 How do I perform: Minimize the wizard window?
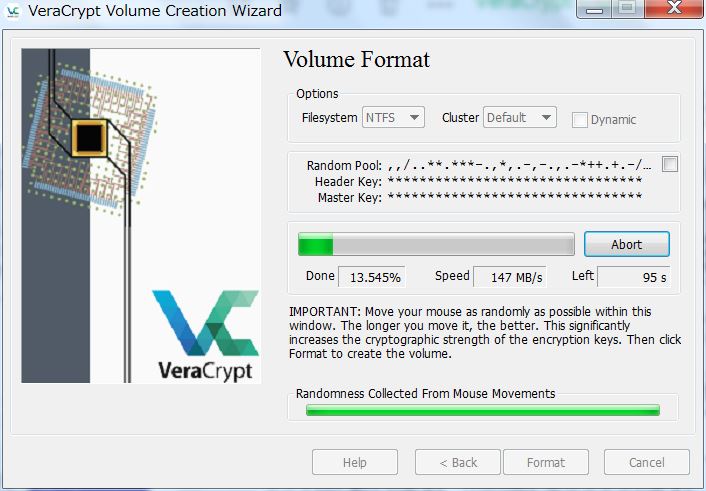point(594,9)
